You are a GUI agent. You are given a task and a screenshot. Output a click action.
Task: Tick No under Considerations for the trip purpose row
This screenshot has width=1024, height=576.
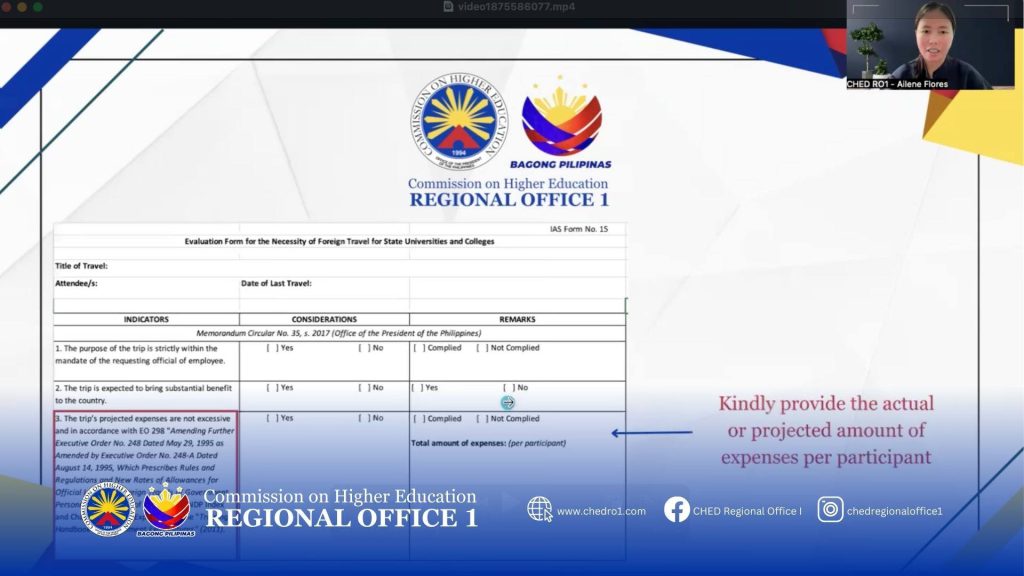(364, 348)
